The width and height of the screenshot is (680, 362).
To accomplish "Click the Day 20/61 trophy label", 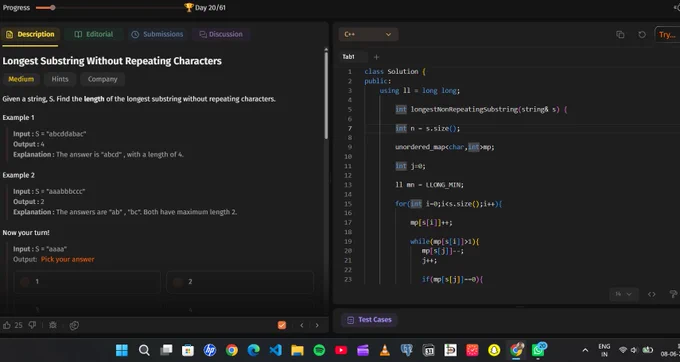I will point(205,8).
